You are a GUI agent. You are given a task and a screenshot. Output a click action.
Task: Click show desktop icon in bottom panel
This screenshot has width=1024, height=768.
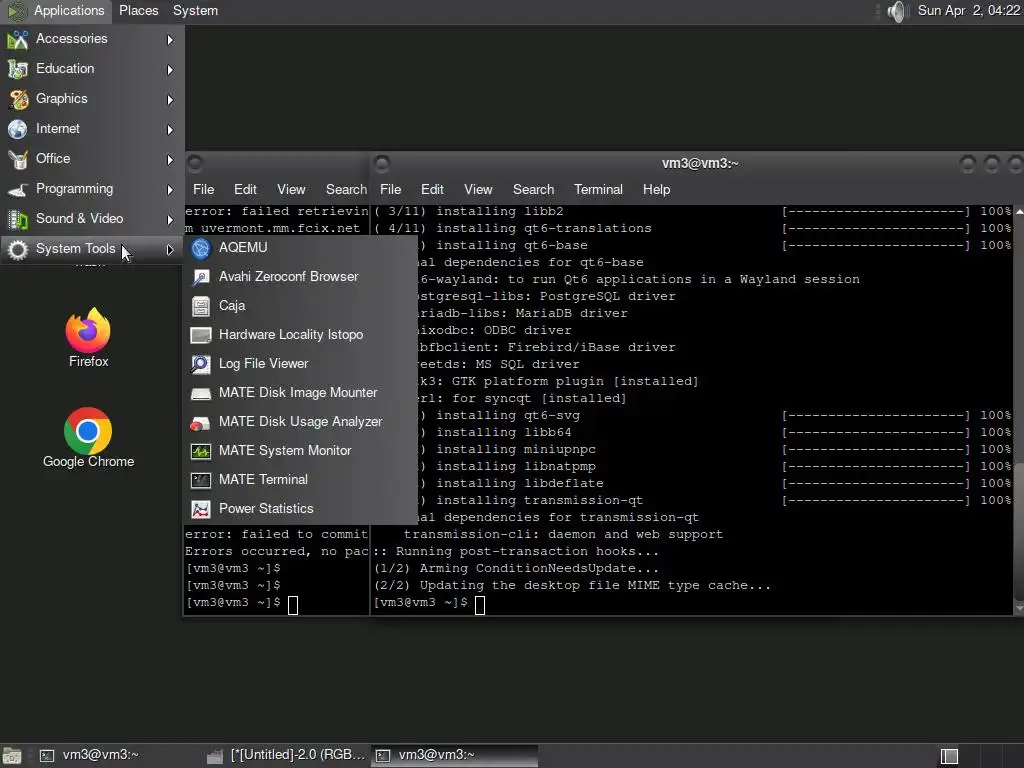[12, 756]
